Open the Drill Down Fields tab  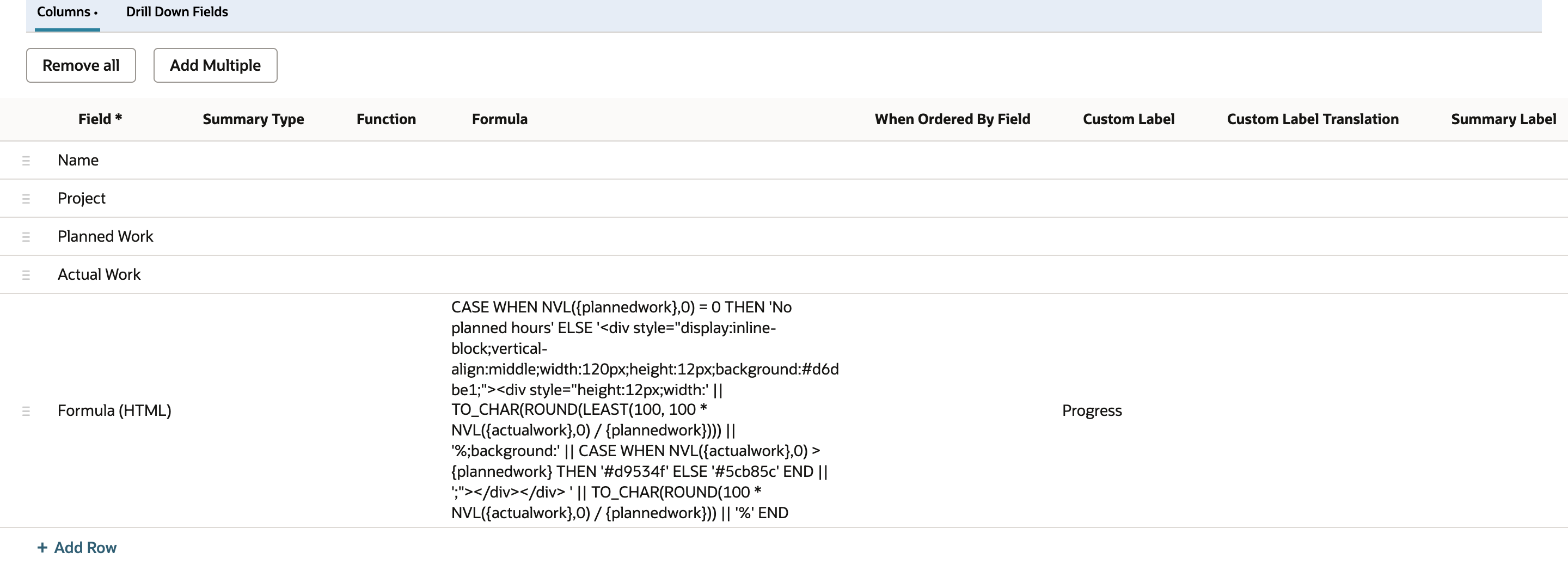point(177,12)
